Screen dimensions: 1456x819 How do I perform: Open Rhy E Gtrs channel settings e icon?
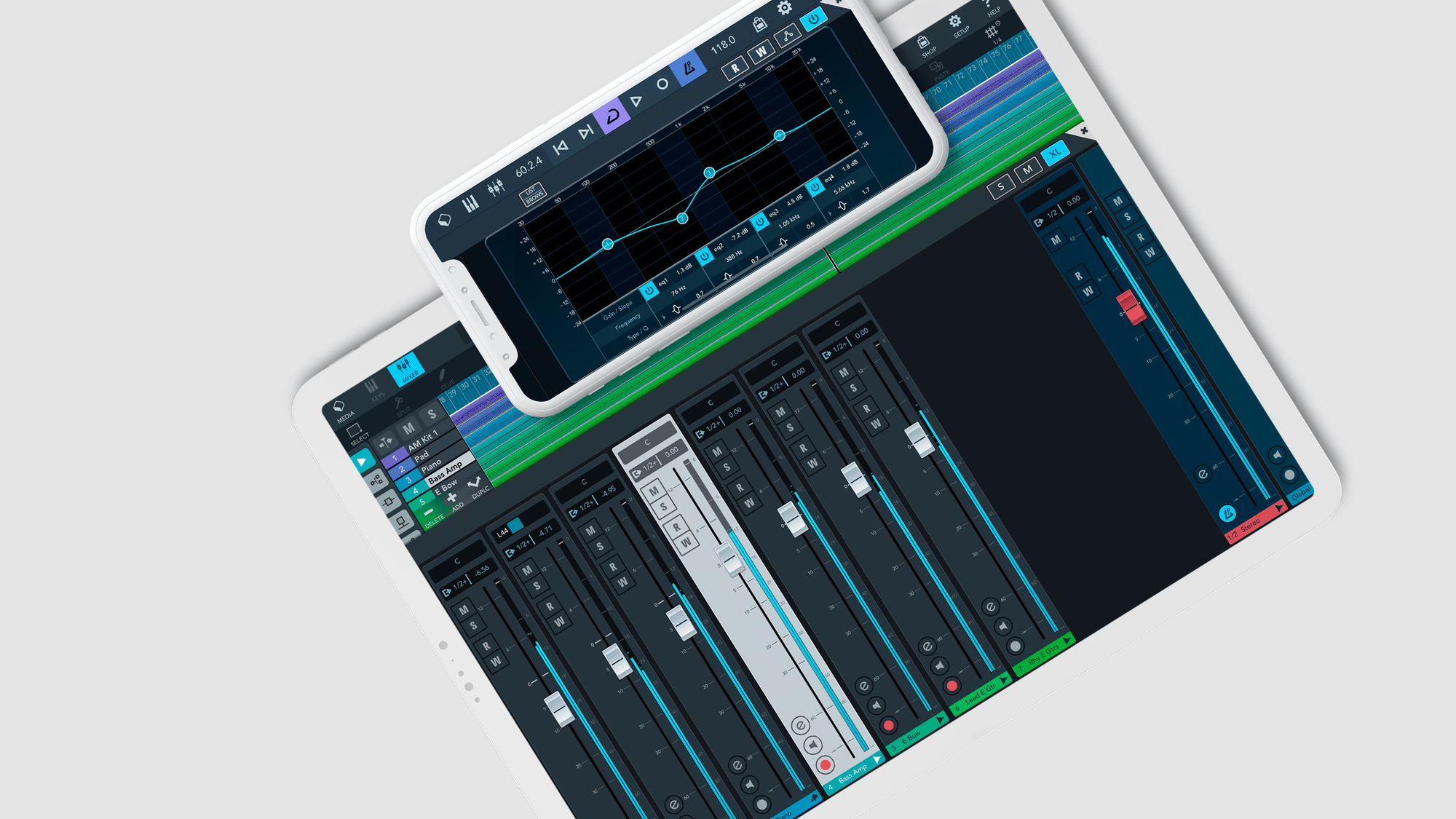[990, 606]
